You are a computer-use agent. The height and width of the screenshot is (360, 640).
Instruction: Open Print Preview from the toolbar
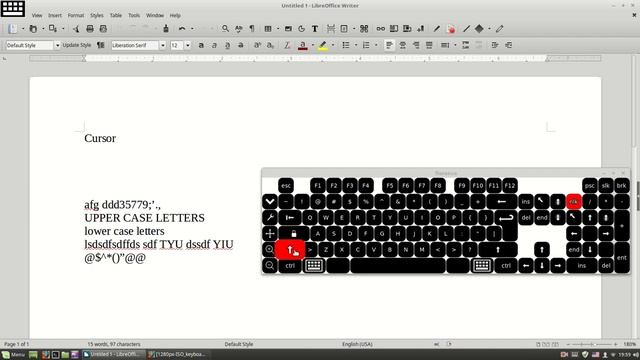coord(103,29)
